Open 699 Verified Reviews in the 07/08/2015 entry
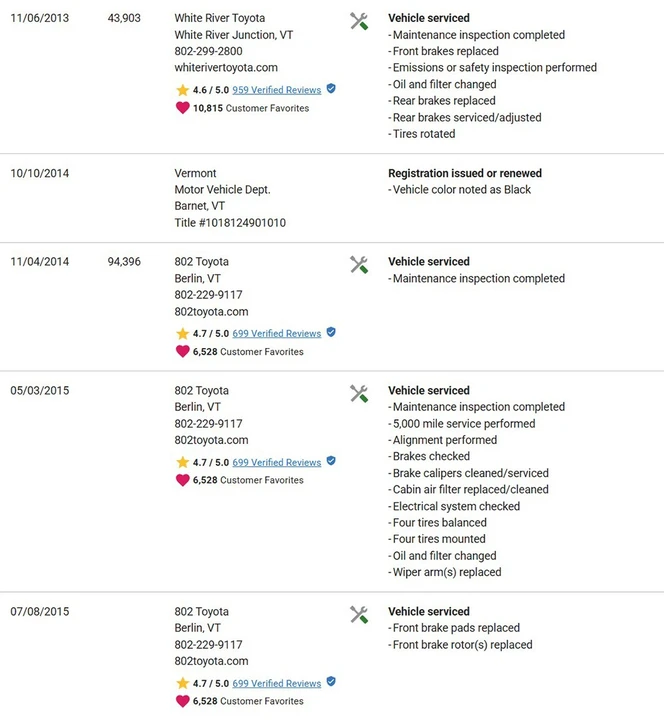 point(276,683)
